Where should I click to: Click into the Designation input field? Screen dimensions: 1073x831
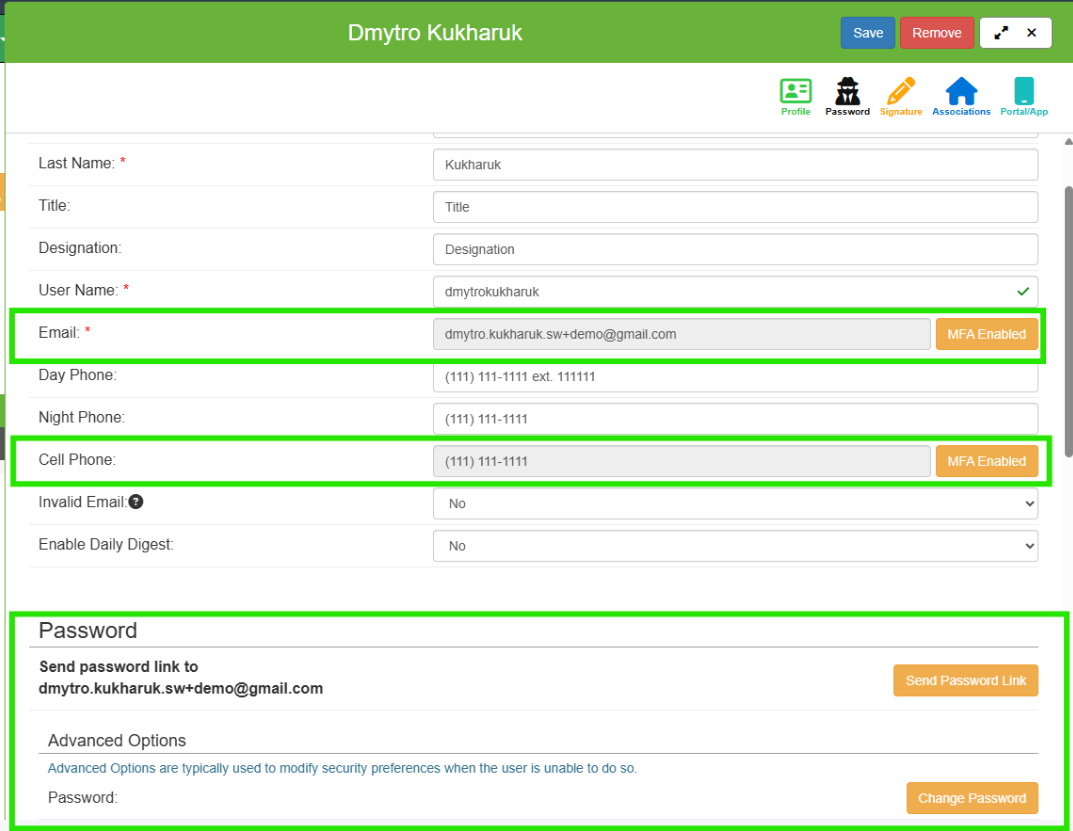[735, 250]
